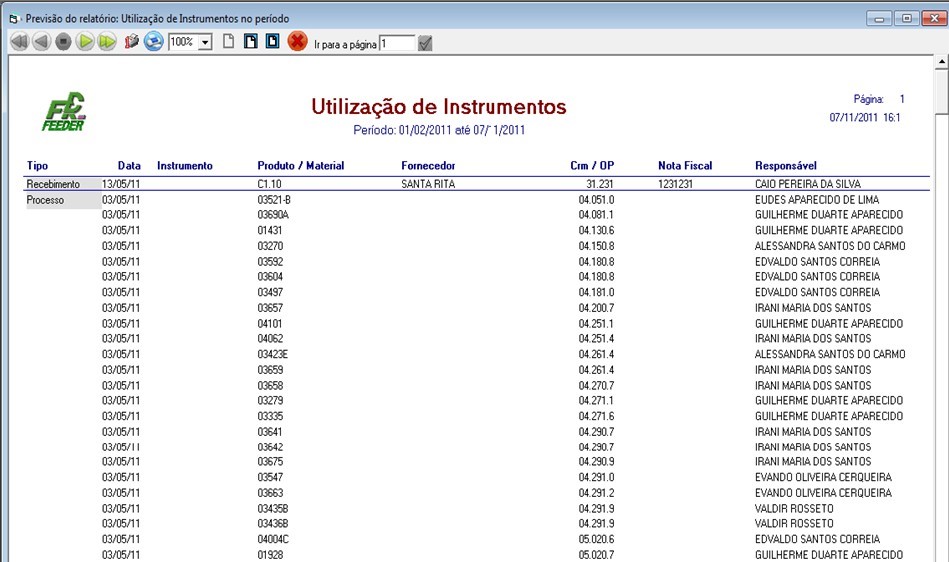
Task: Click OP value '04.051.0'
Action: [x=596, y=200]
